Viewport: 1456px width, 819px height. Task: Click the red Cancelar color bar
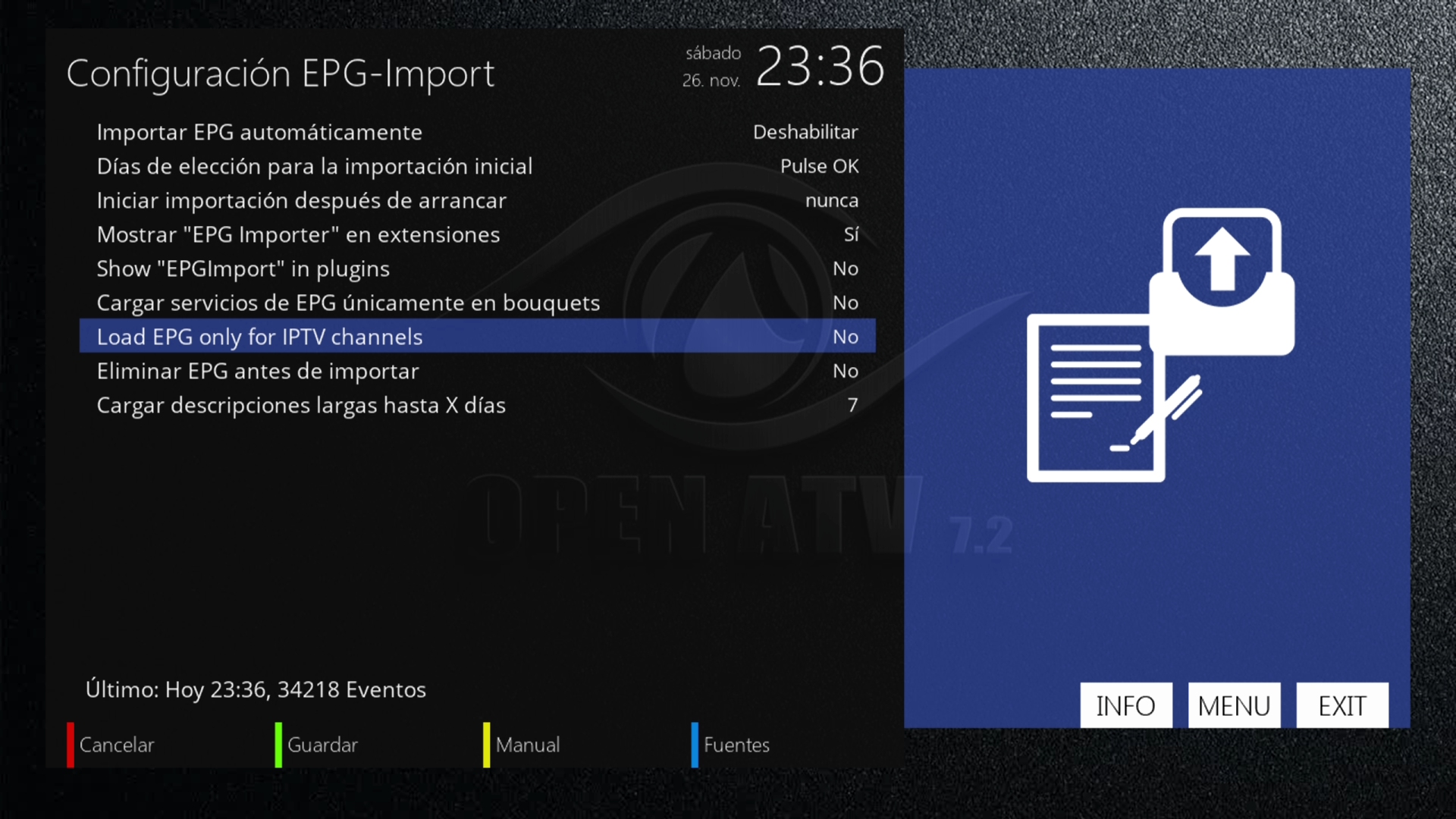click(x=71, y=745)
